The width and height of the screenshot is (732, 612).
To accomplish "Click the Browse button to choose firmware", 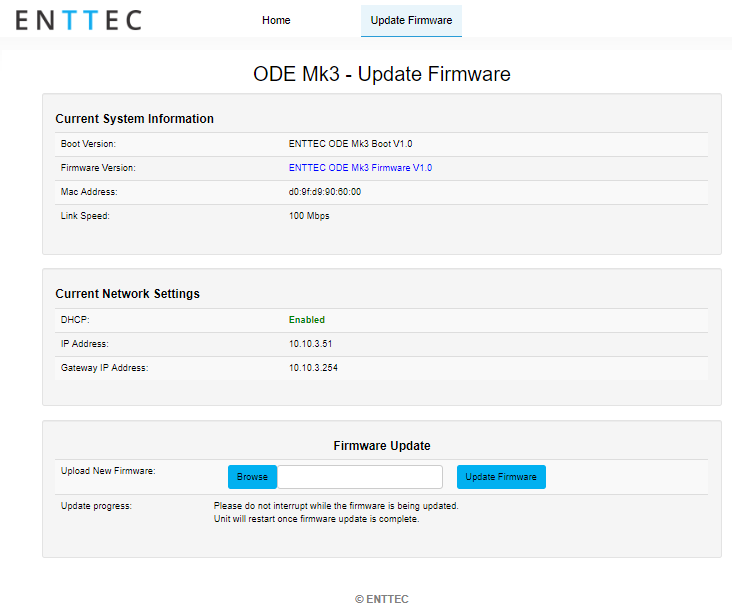I will (x=253, y=477).
